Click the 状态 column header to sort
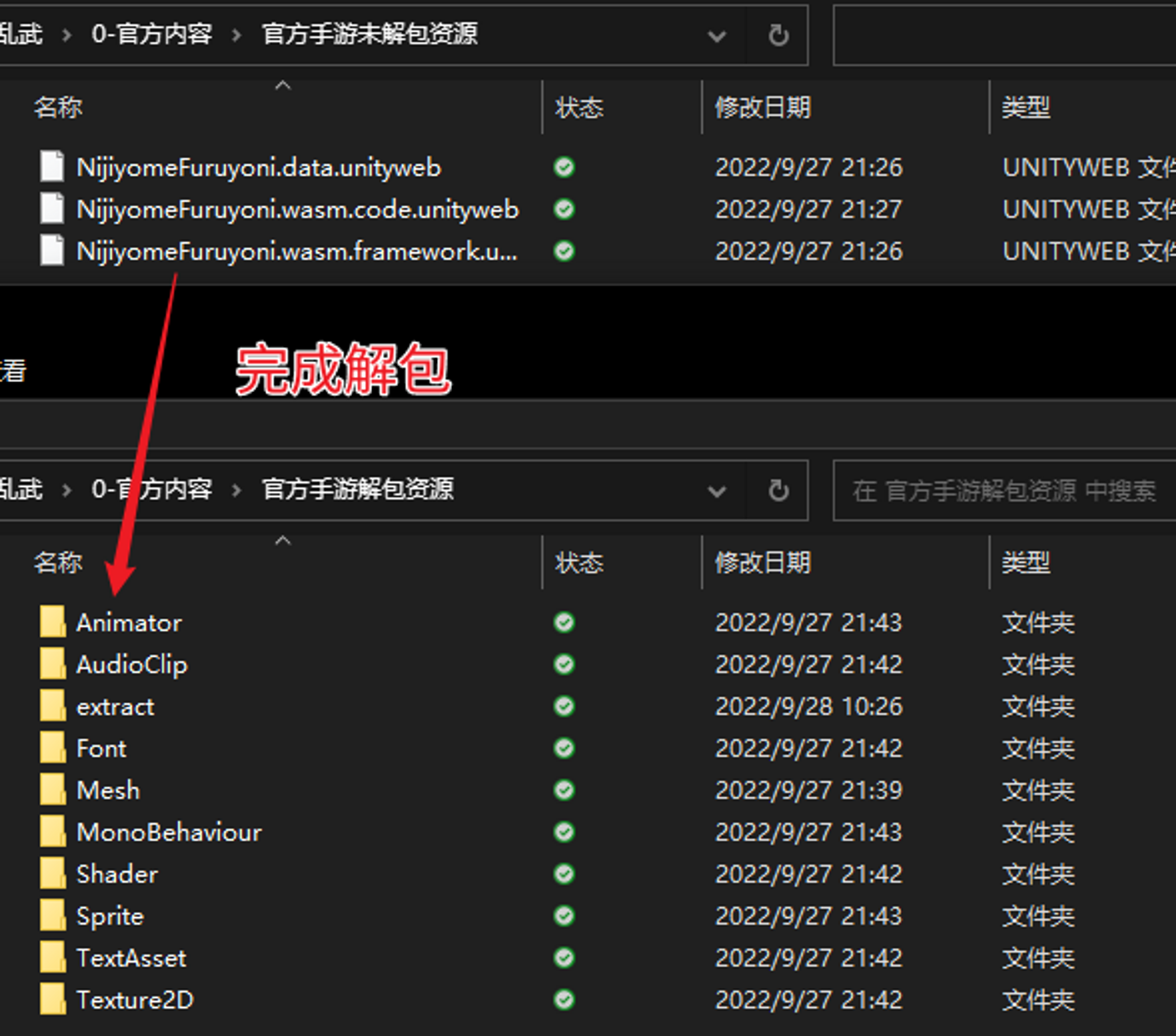Viewport: 1176px width, 1036px height. [x=579, y=108]
